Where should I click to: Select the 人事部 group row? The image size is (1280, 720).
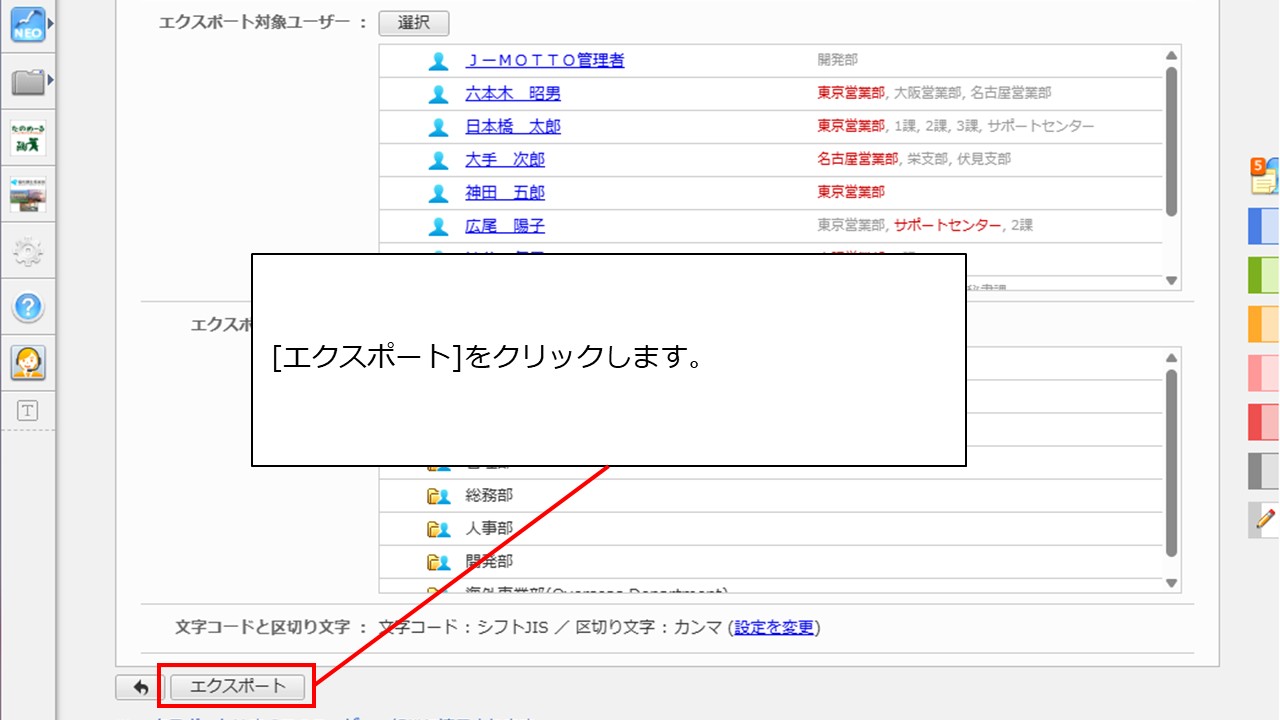(x=489, y=529)
